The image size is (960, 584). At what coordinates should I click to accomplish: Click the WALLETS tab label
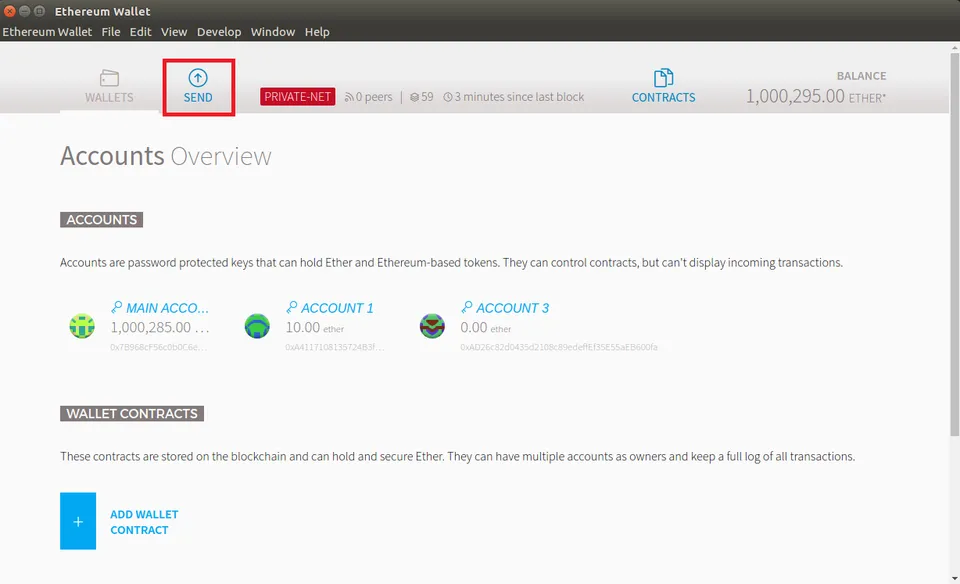(x=109, y=97)
